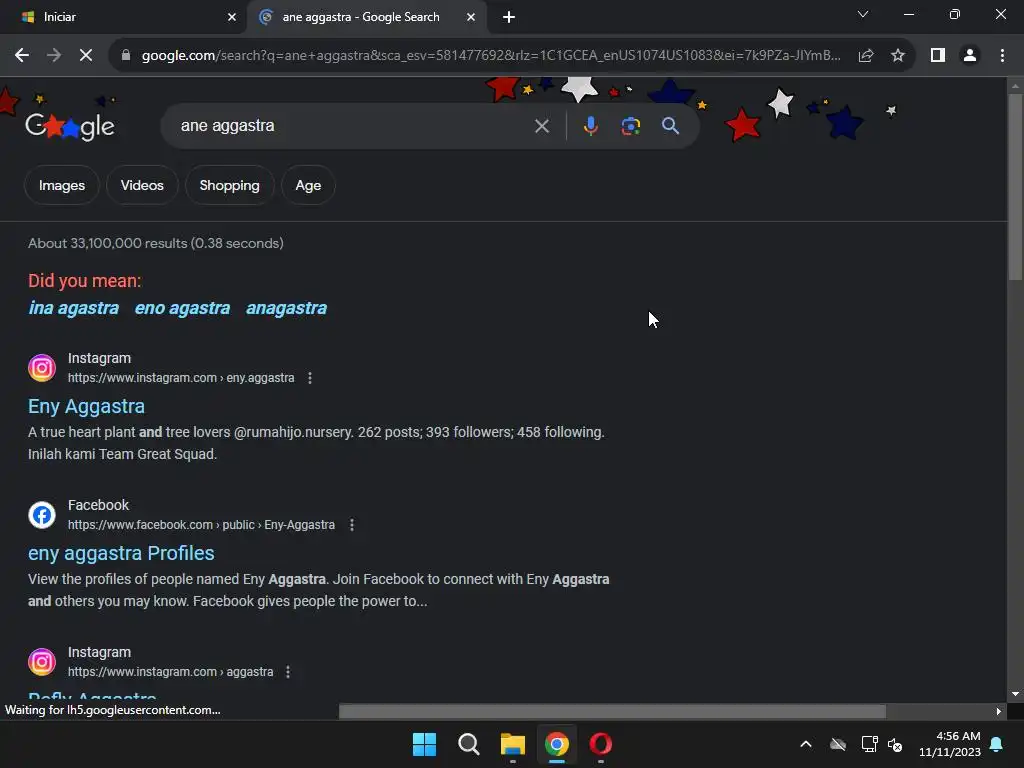Open the Google logo home link

click(x=70, y=125)
